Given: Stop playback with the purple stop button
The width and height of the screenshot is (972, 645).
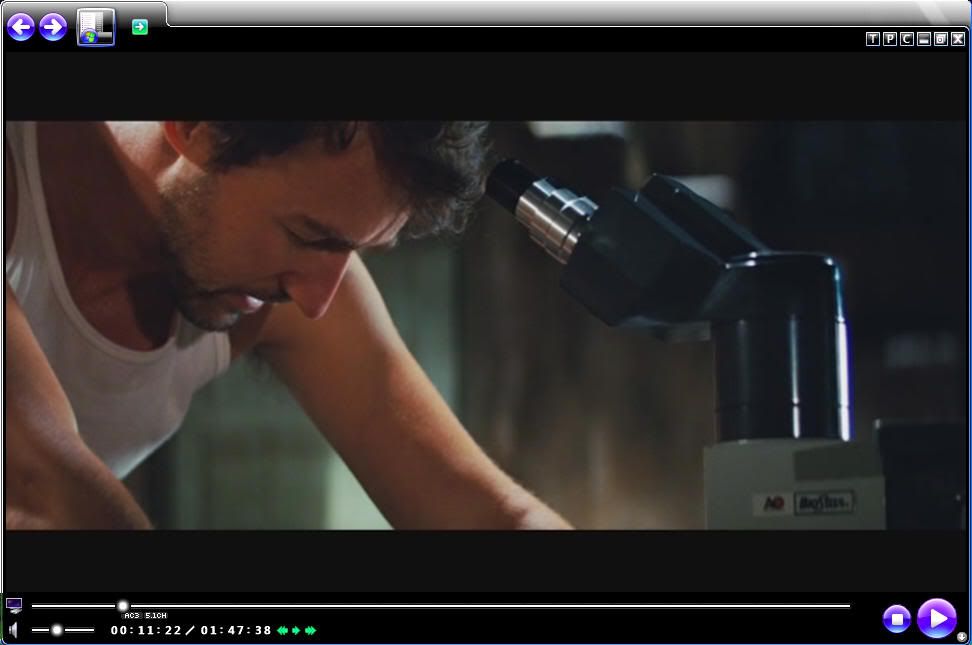Looking at the screenshot, I should pos(896,618).
